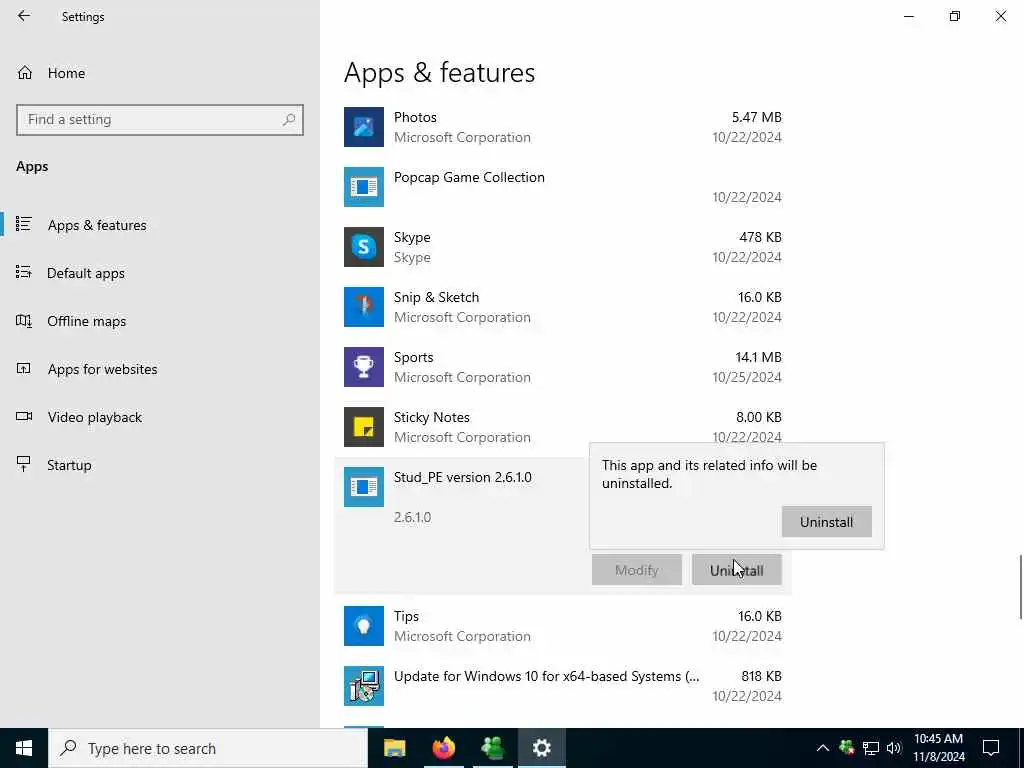1024x768 pixels.
Task: Open Firefox from the taskbar
Action: (443, 748)
